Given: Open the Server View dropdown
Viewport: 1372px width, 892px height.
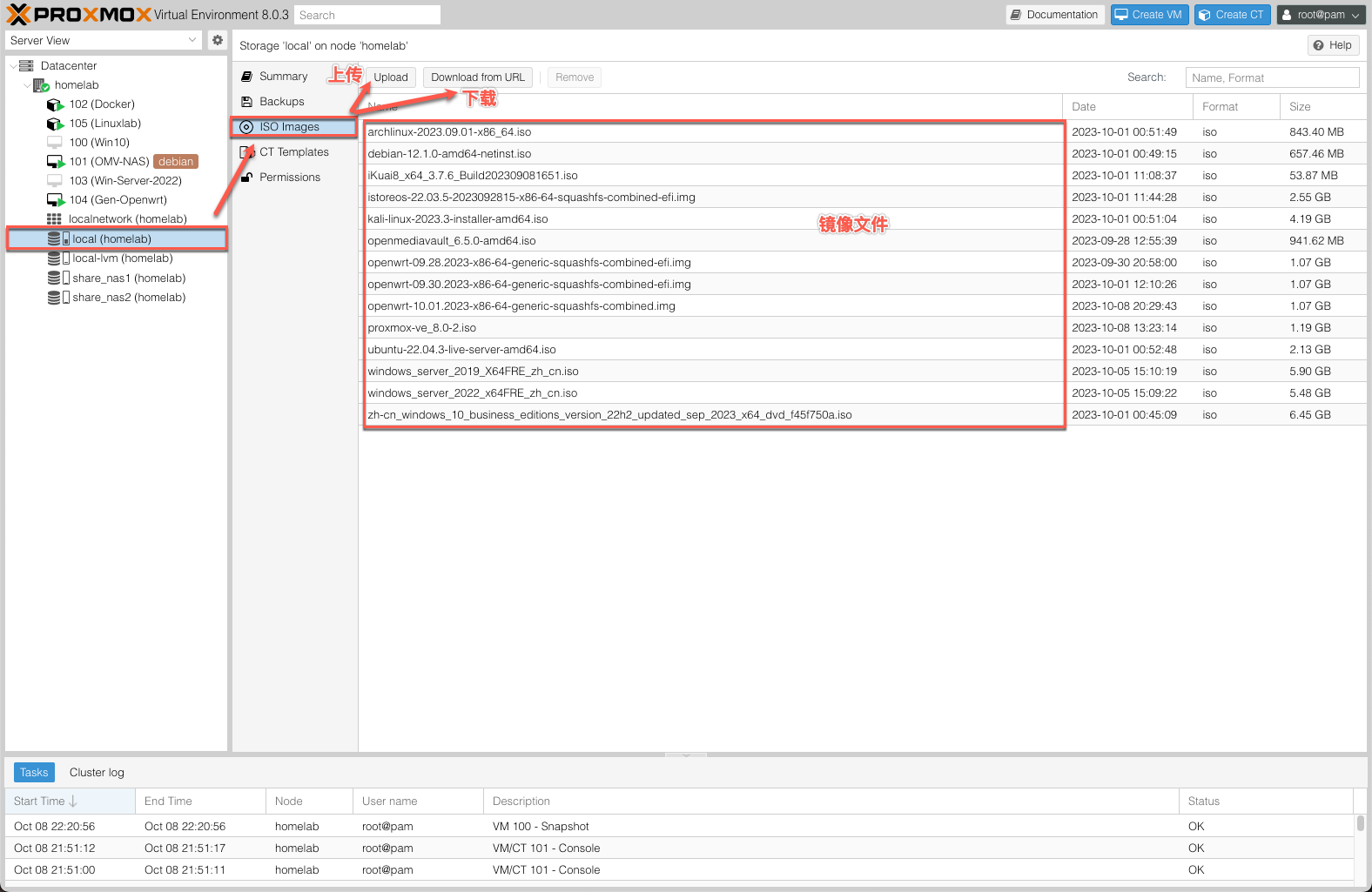Looking at the screenshot, I should tap(192, 40).
